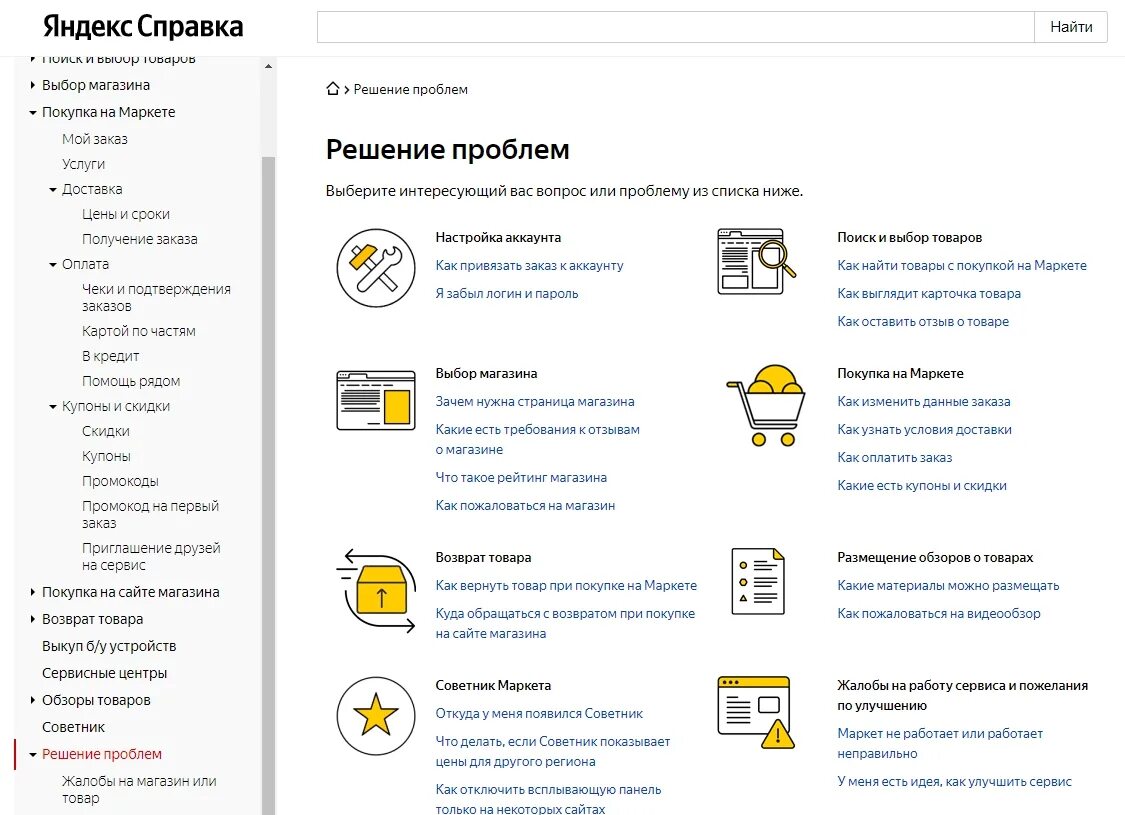Select В кредит in sidebar
The height and width of the screenshot is (815, 1125).
pos(110,356)
